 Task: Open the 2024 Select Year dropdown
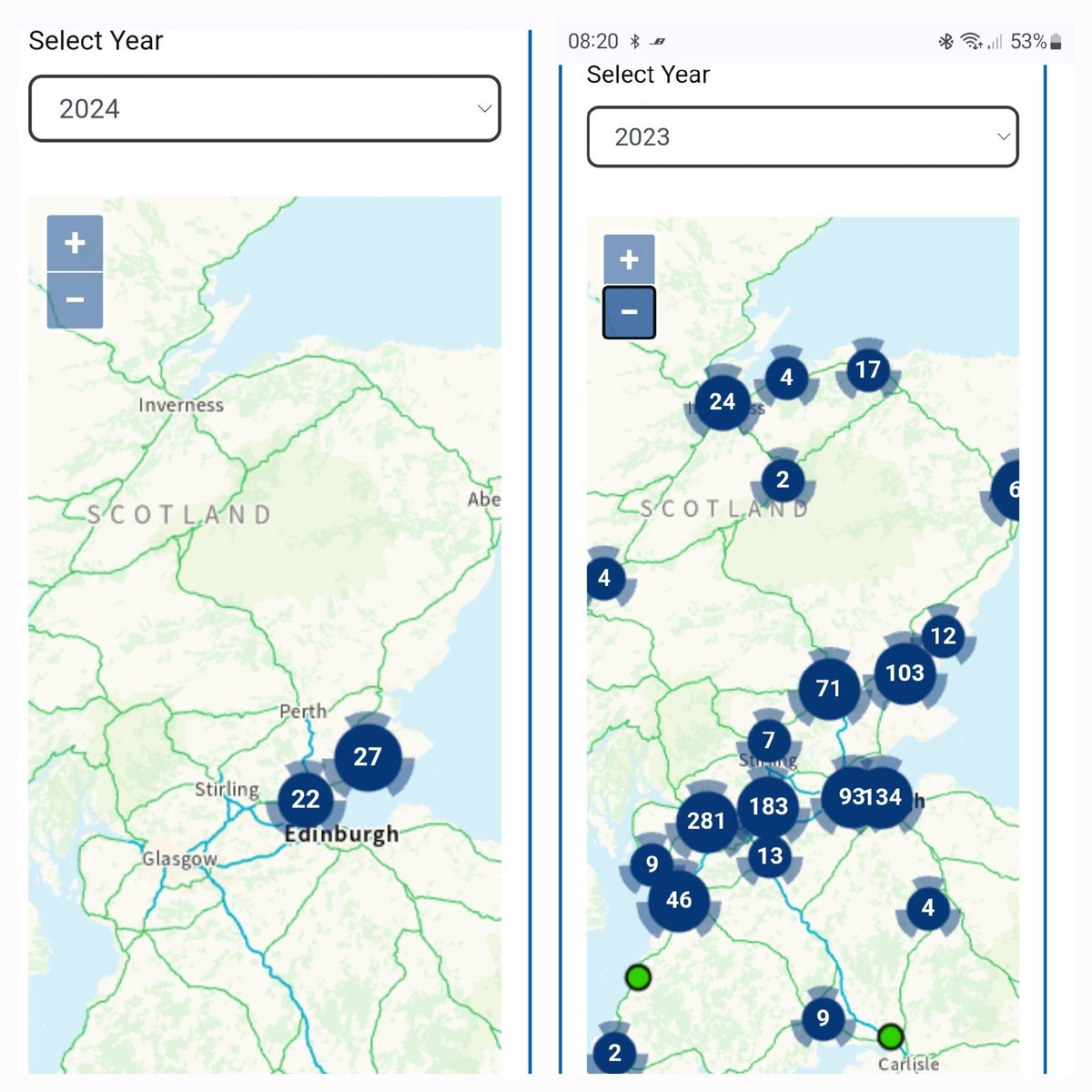pos(265,109)
